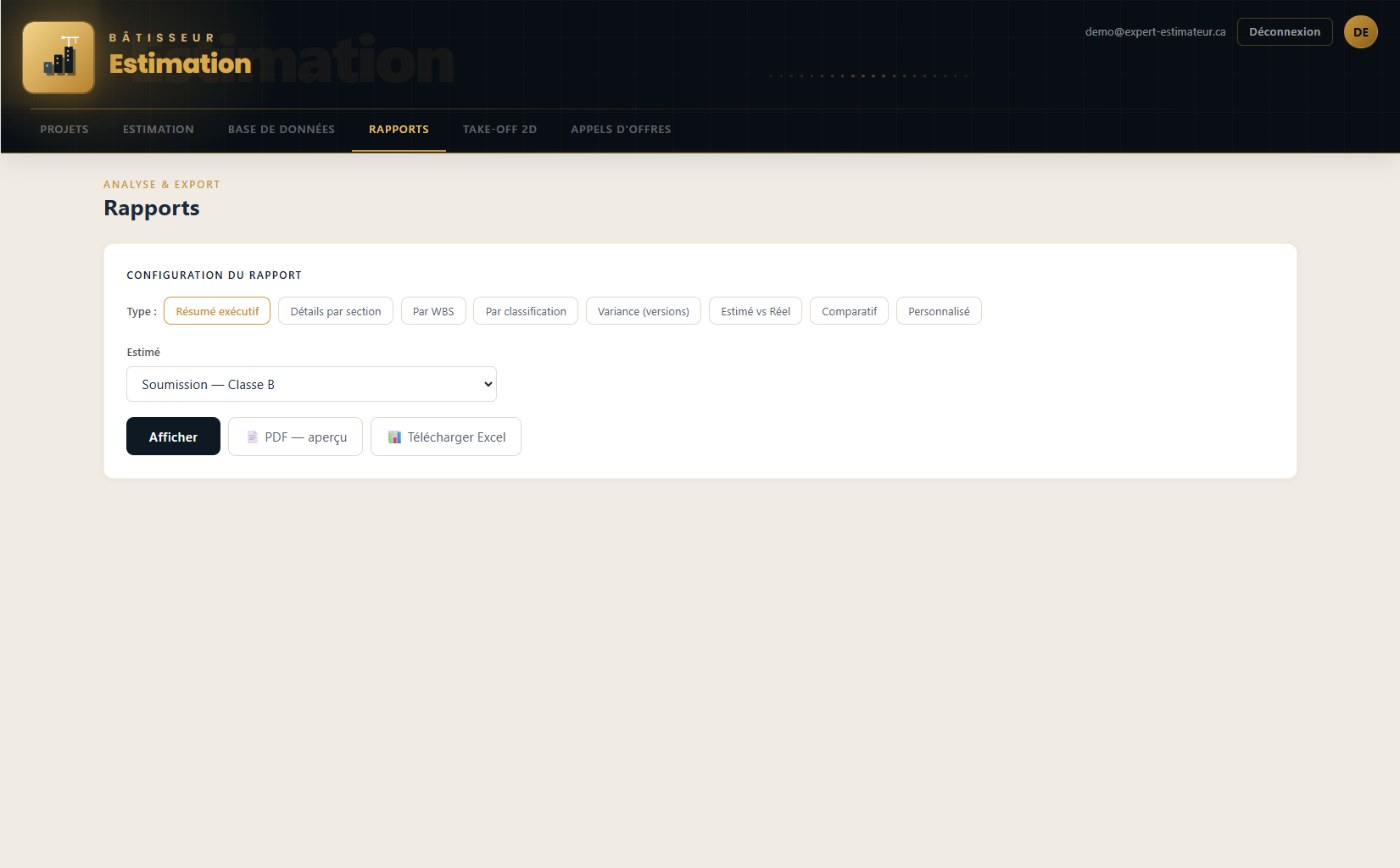Choose the Estimé vs Réel report type
The width and height of the screenshot is (1400, 868).
click(x=755, y=311)
